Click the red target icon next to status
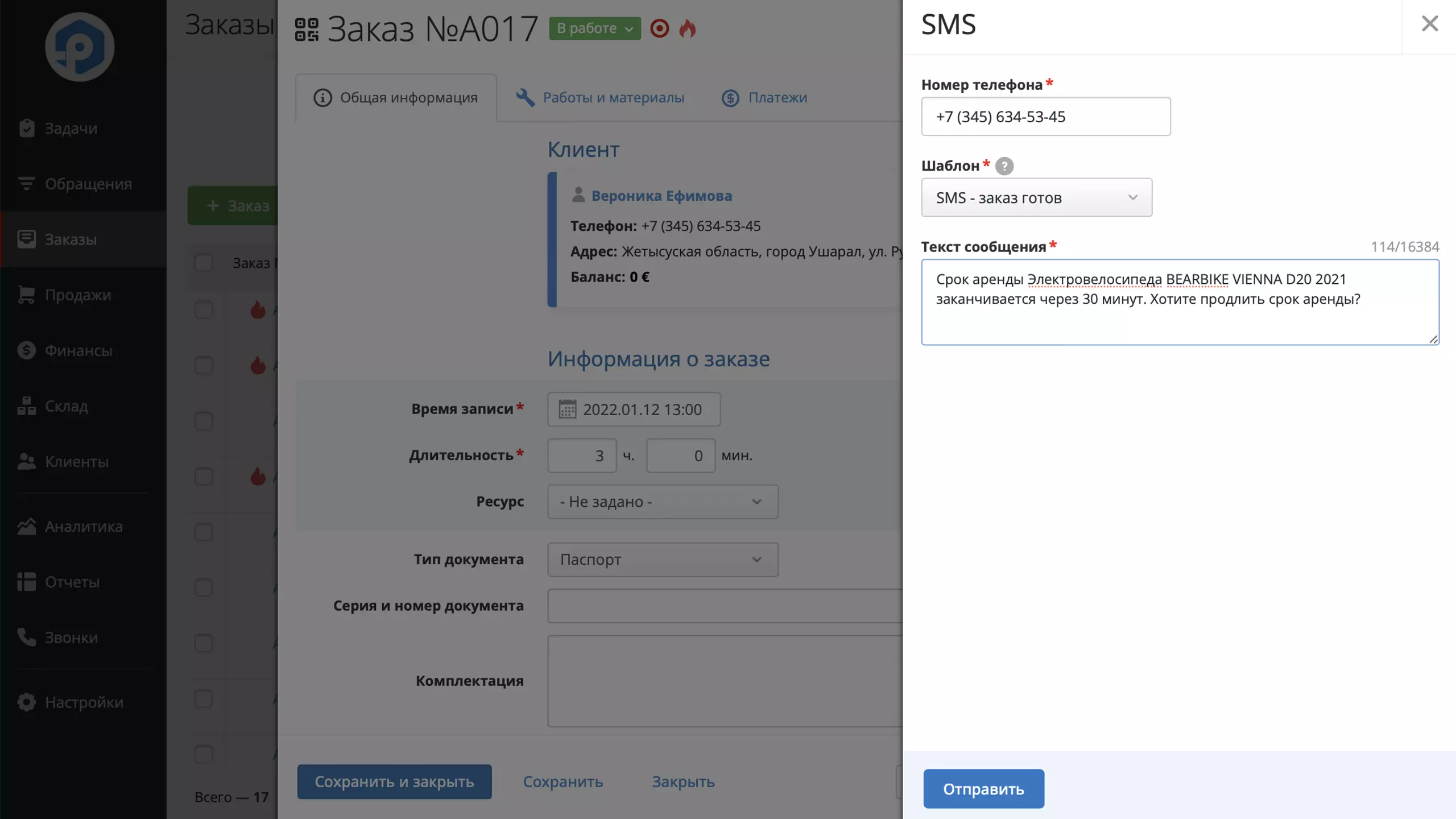 [x=659, y=28]
